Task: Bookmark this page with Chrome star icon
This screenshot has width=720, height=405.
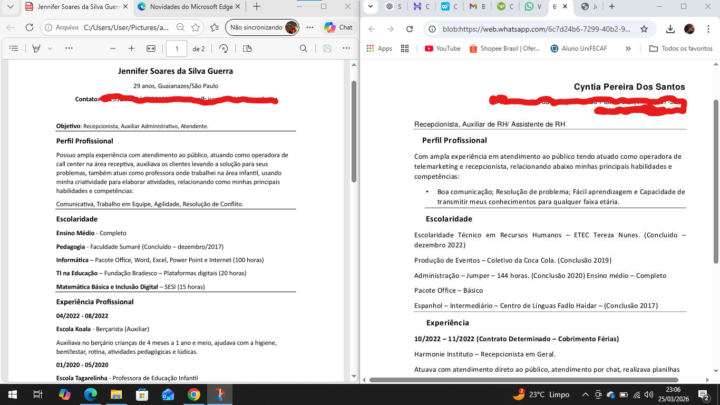Action: [x=643, y=29]
